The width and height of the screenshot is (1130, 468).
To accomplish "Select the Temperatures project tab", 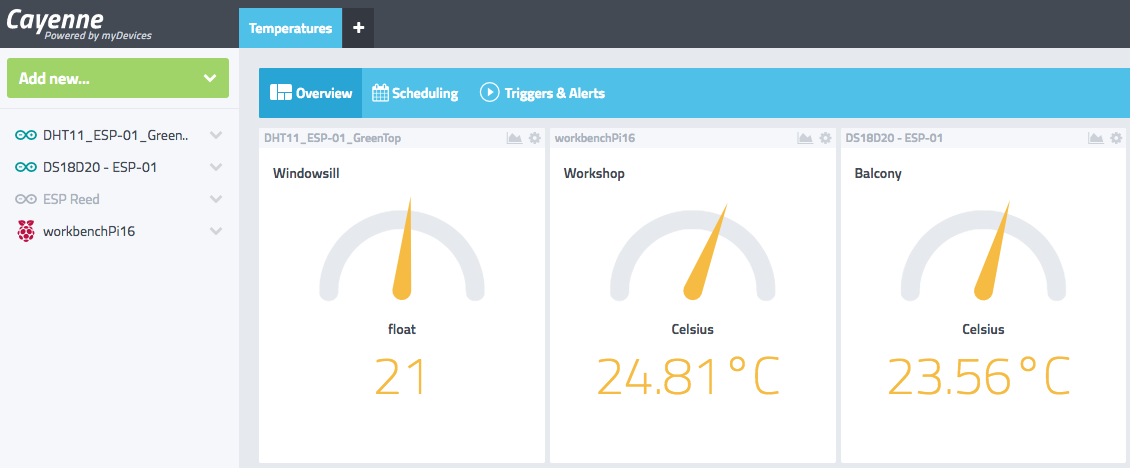I will click(x=290, y=28).
